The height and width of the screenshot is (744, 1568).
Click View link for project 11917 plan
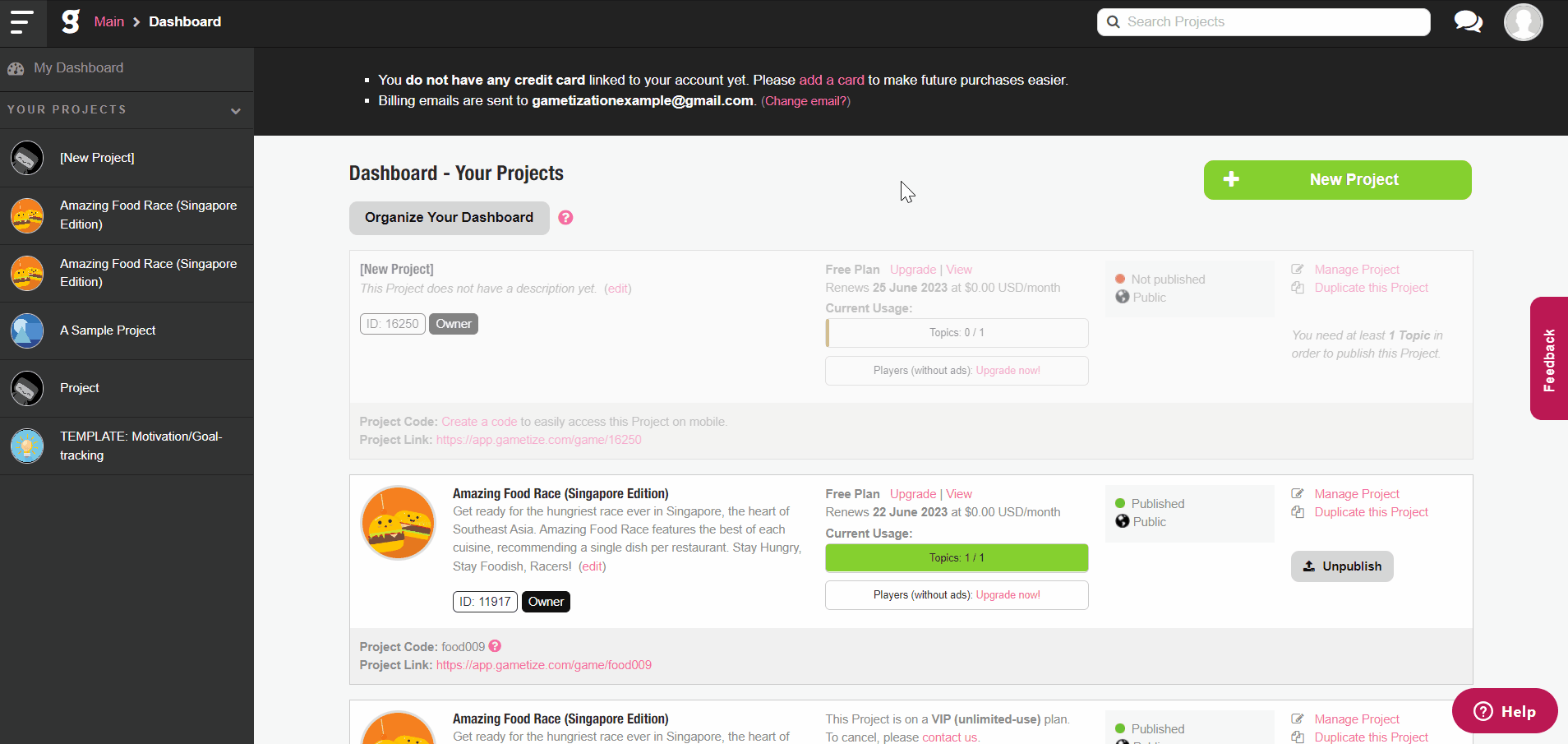pyautogui.click(x=959, y=494)
